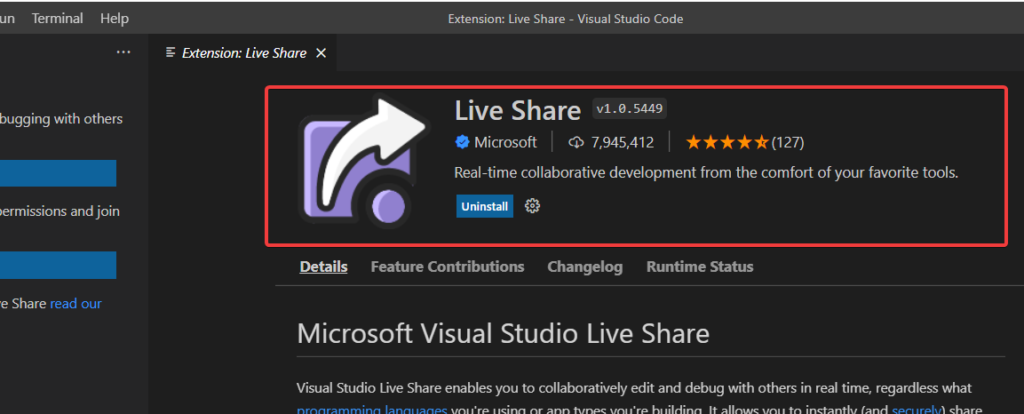Close the Extension: Live Share tab

click(321, 53)
